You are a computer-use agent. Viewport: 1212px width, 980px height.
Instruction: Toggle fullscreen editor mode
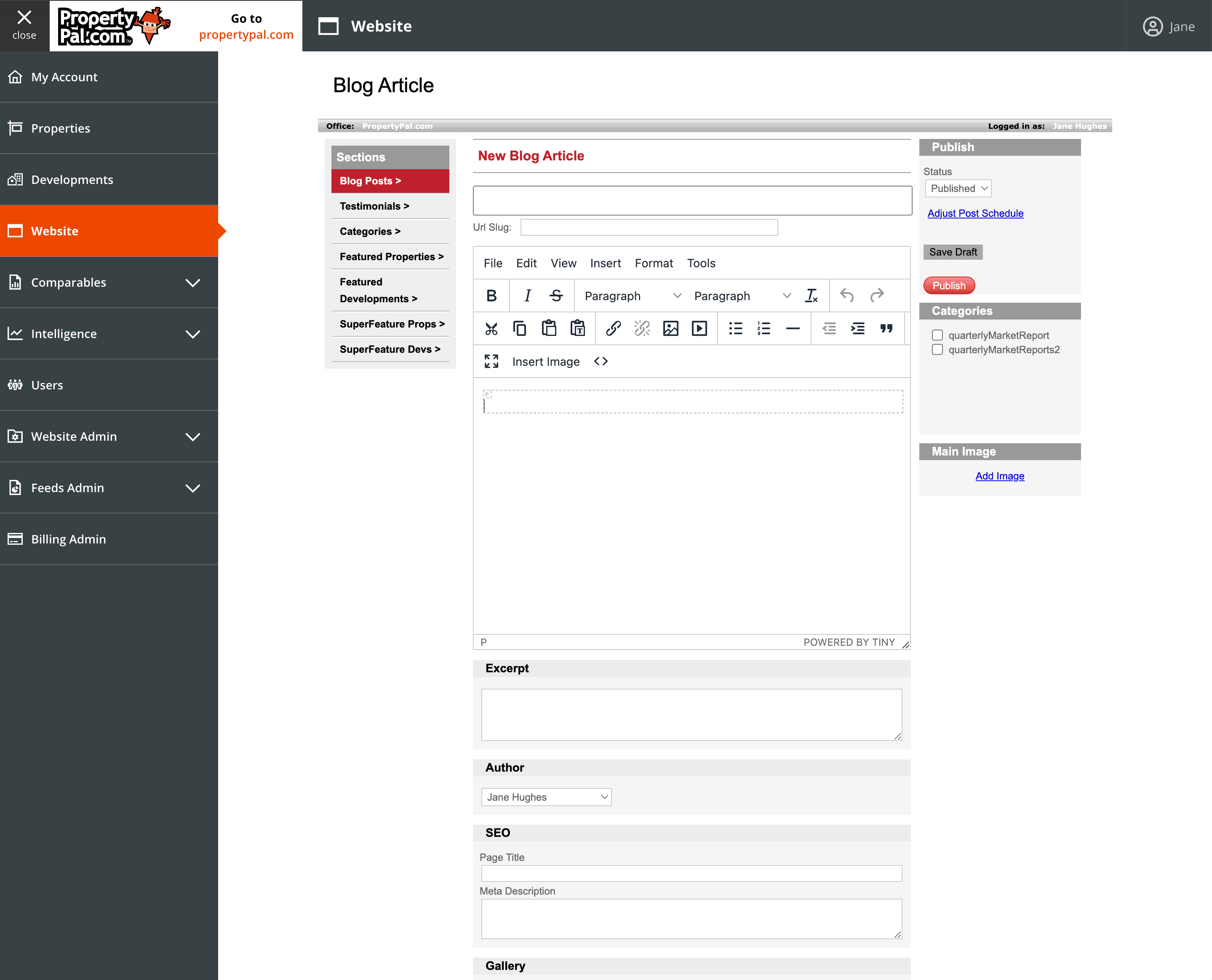tap(491, 361)
